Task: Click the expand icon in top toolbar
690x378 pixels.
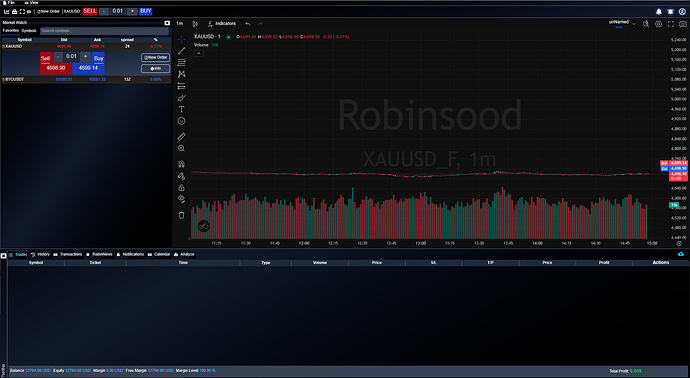Action: 22,11
